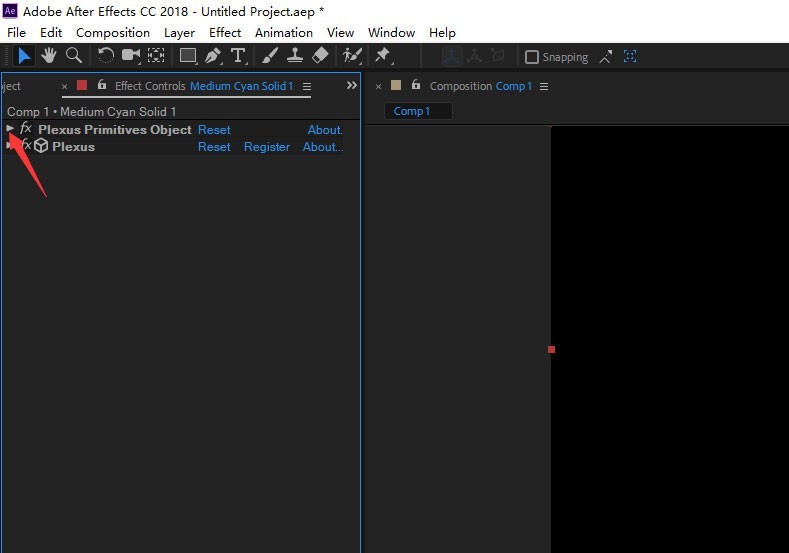Select the Pen tool
Screen dimensions: 789x553
coord(213,56)
